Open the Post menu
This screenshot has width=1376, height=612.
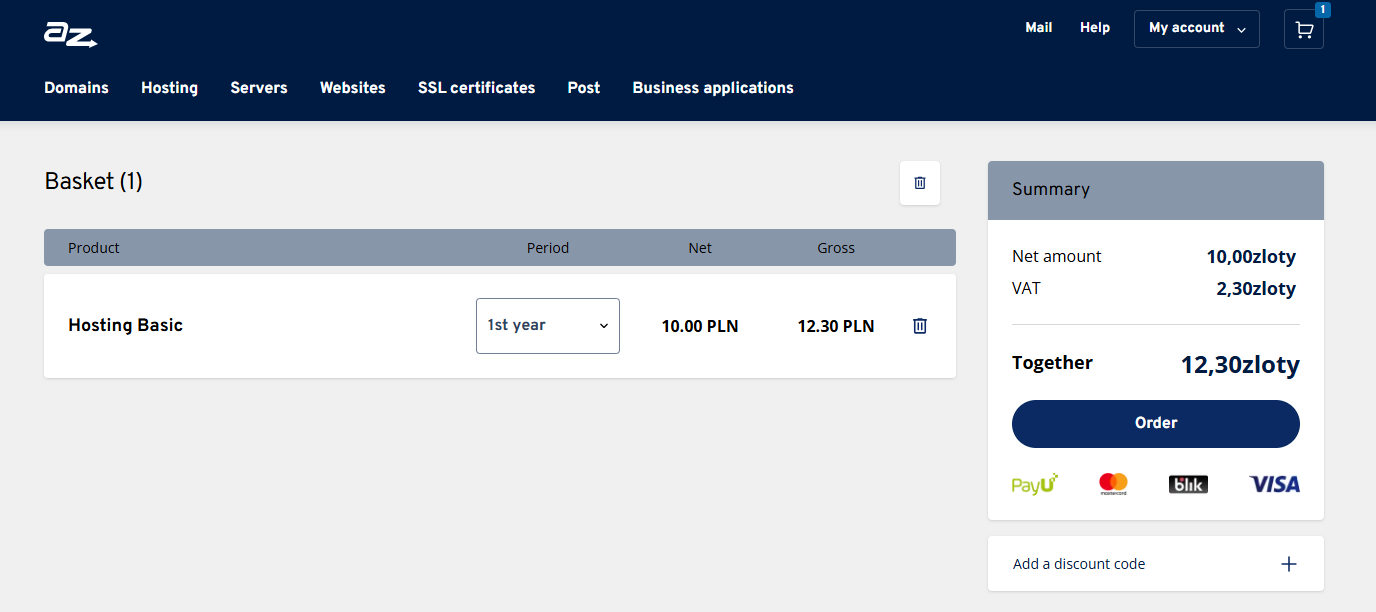pyautogui.click(x=584, y=88)
